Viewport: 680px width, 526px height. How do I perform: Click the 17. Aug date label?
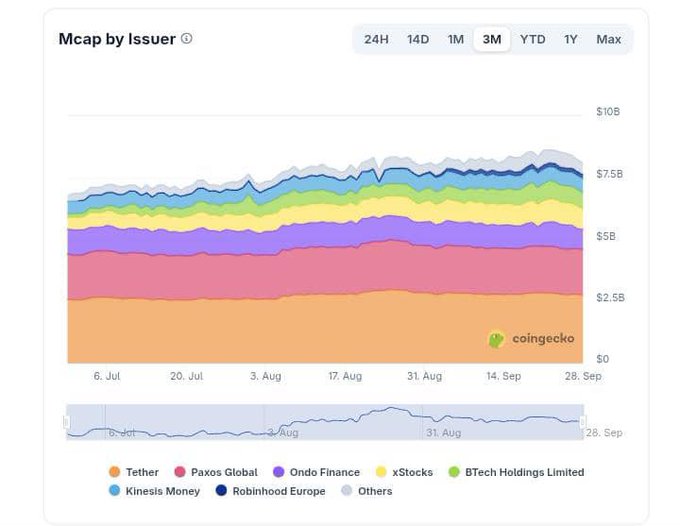(345, 376)
